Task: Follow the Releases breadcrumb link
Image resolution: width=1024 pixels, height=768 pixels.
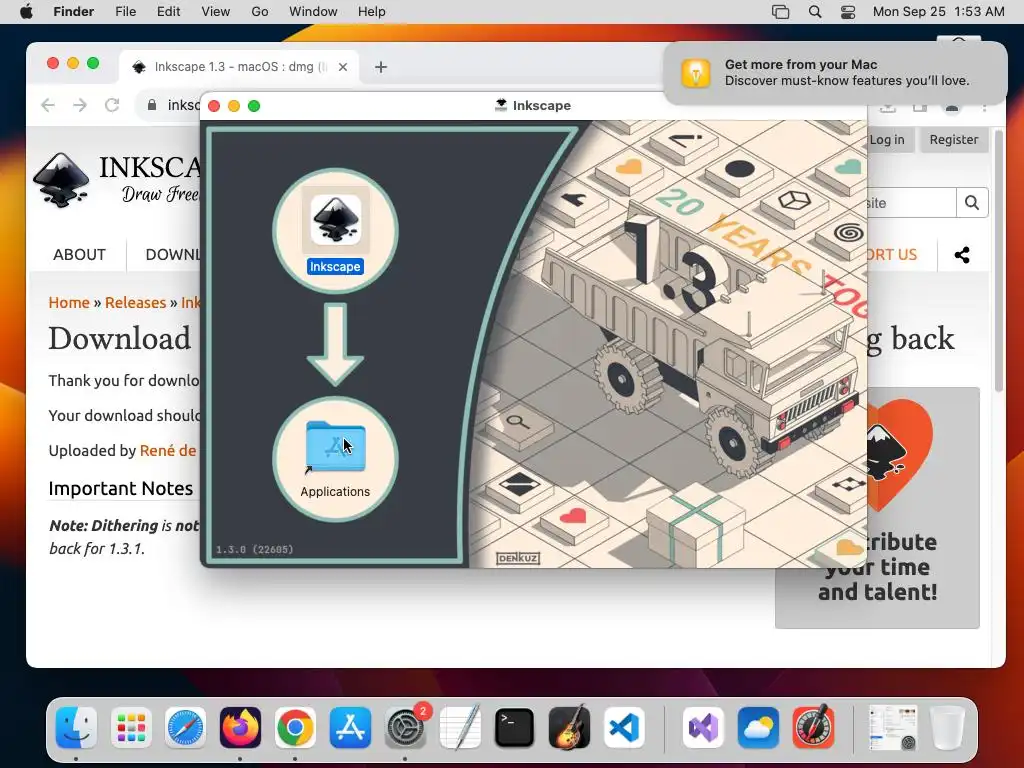Action: (x=135, y=302)
